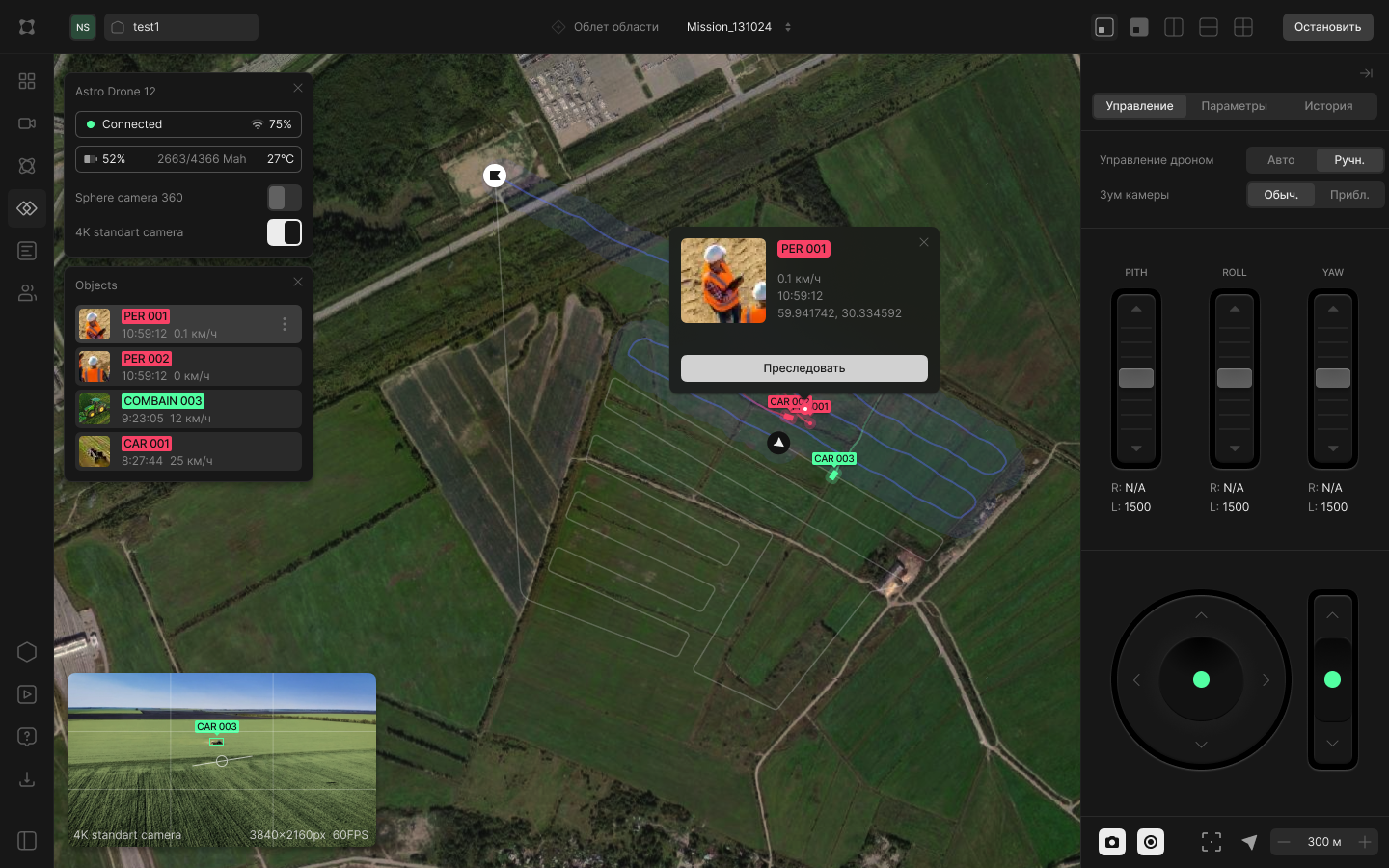The image size is (1389, 868).
Task: Open the Mission_131024 dropdown
Action: [739, 27]
